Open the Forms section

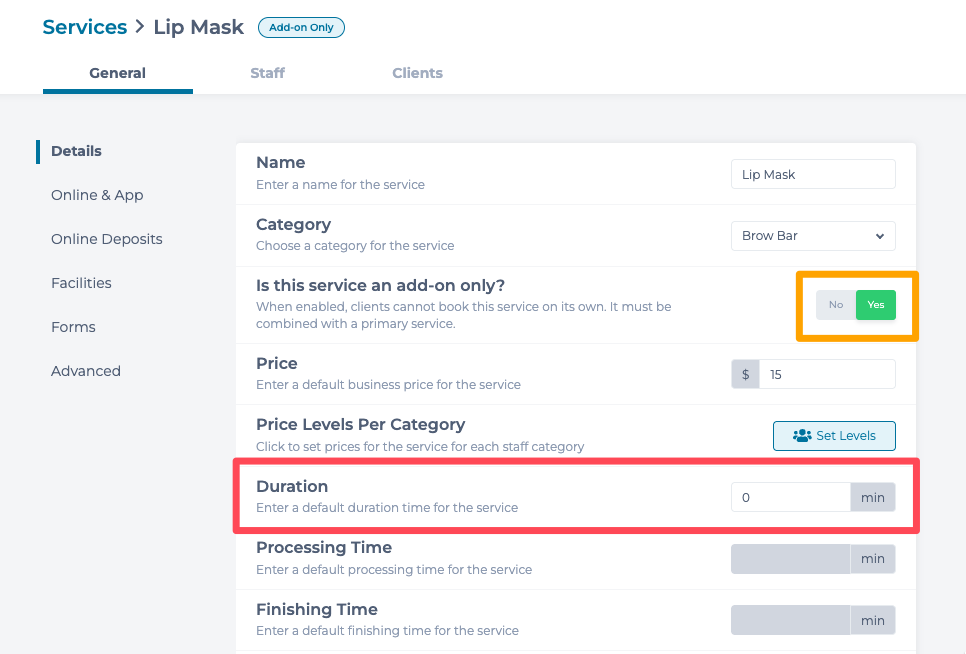[x=73, y=327]
